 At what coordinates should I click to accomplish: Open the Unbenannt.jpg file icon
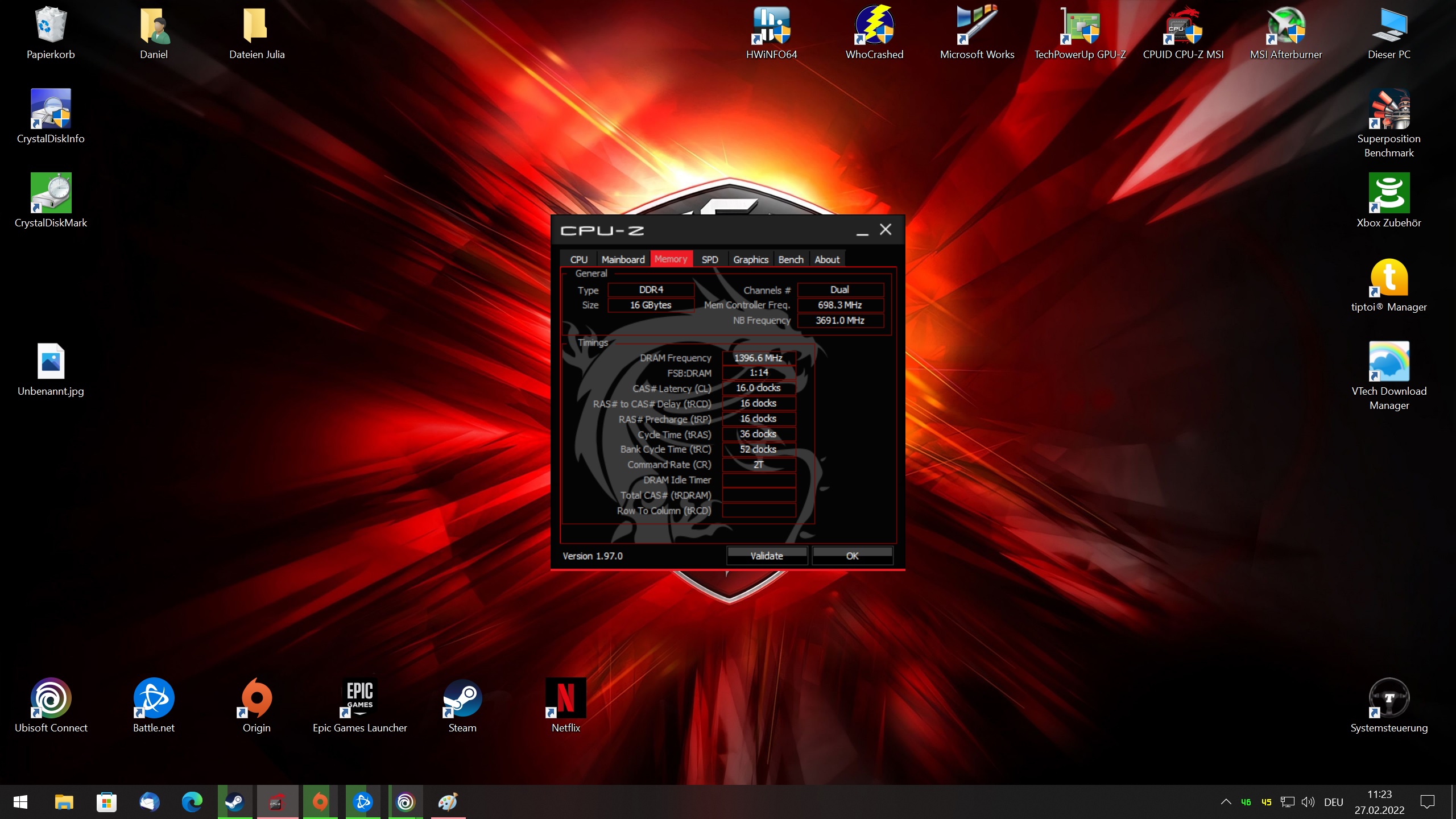(x=51, y=362)
